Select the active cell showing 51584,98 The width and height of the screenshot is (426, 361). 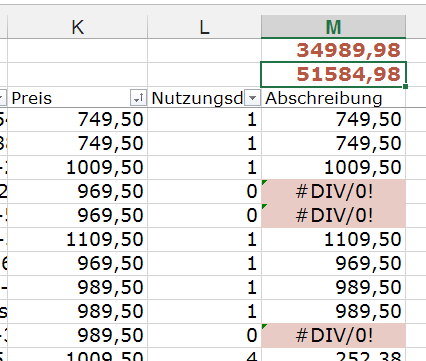tap(333, 74)
